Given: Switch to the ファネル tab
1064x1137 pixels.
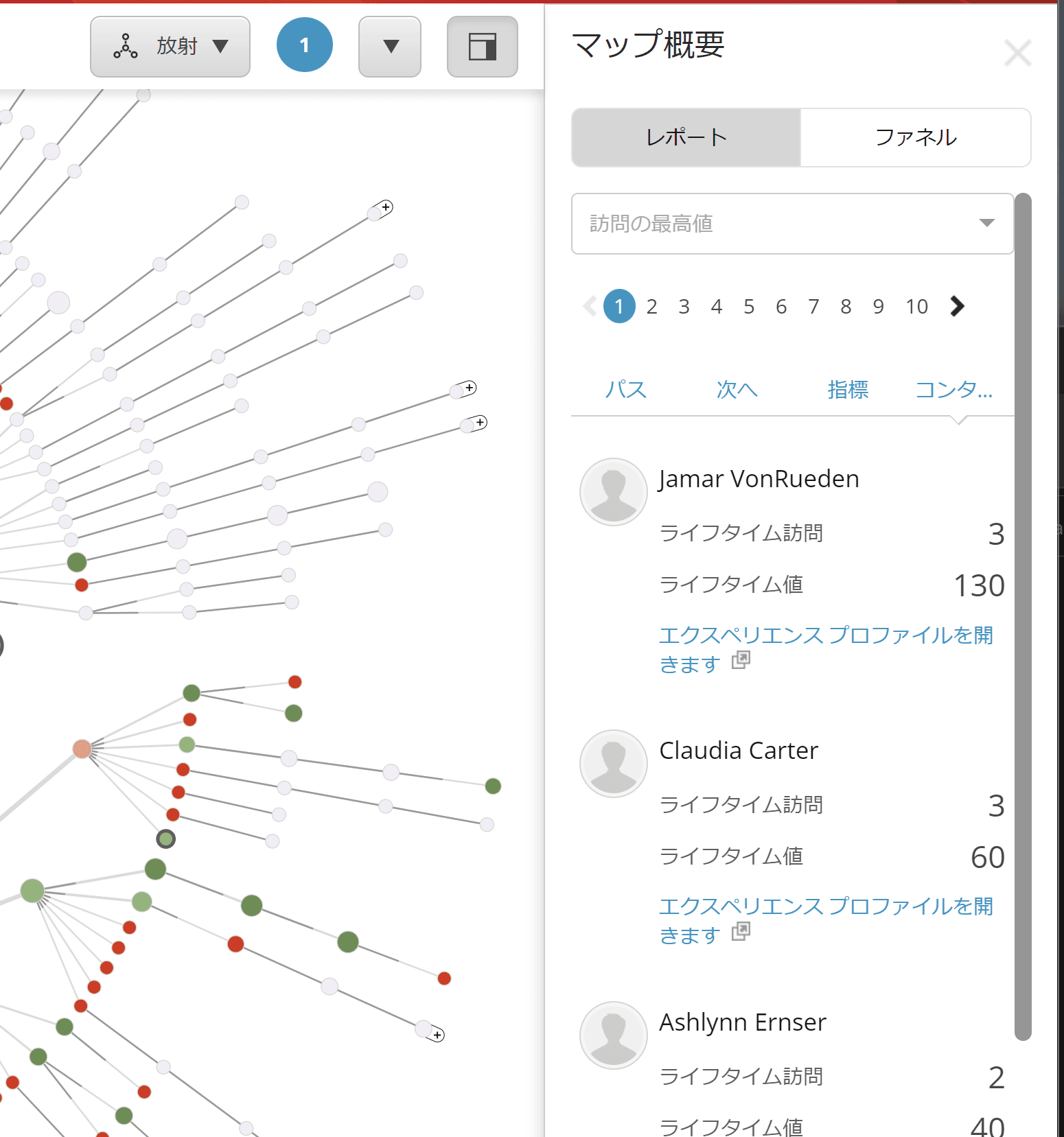Looking at the screenshot, I should click(916, 137).
